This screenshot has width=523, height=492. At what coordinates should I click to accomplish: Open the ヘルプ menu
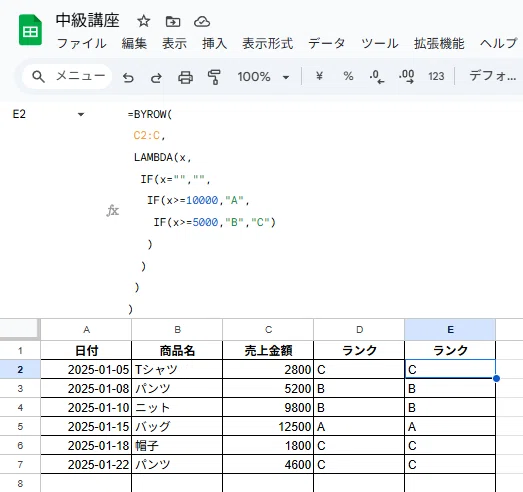coord(498,44)
